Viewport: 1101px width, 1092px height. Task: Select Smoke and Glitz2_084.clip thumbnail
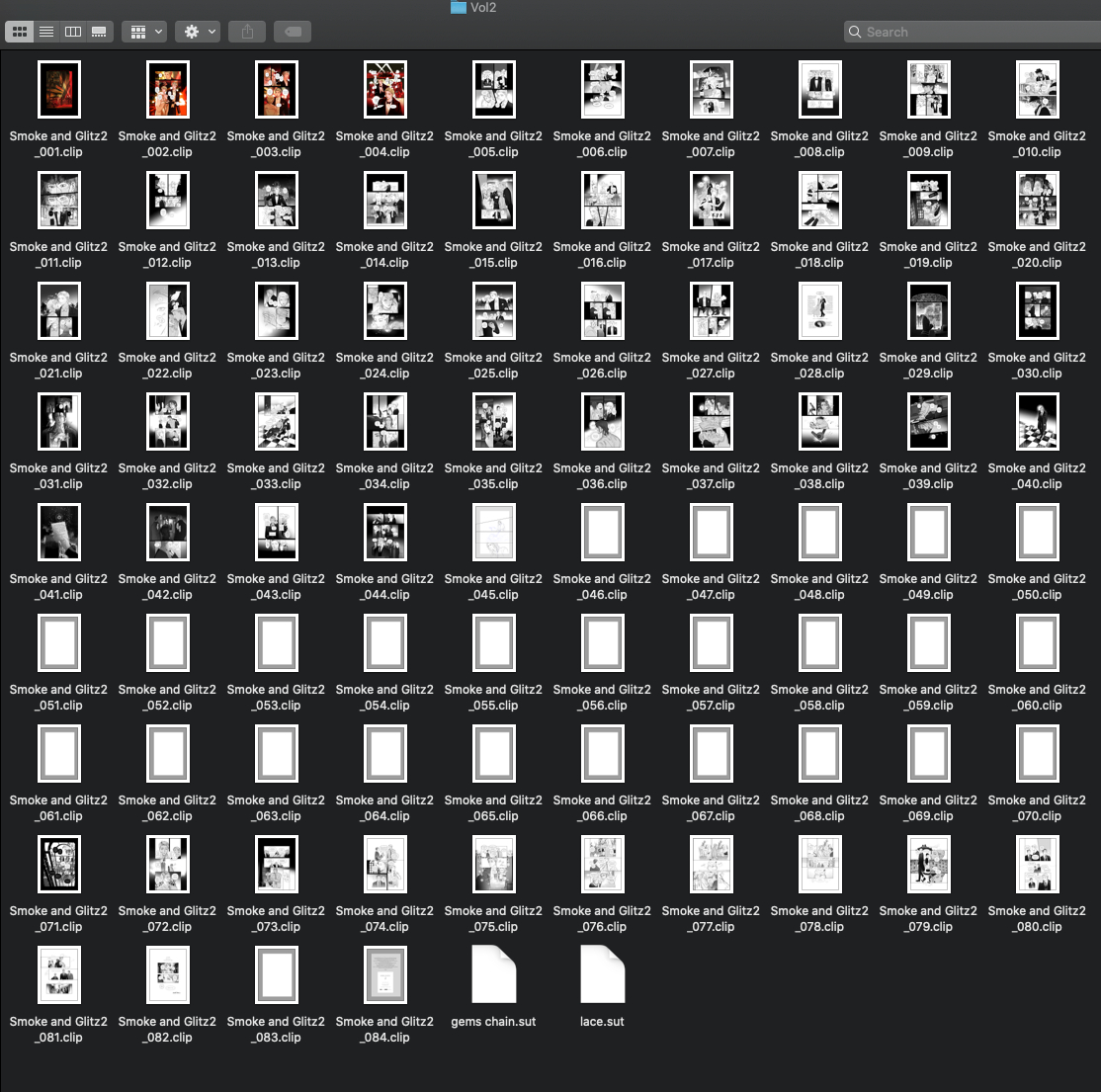tap(385, 974)
